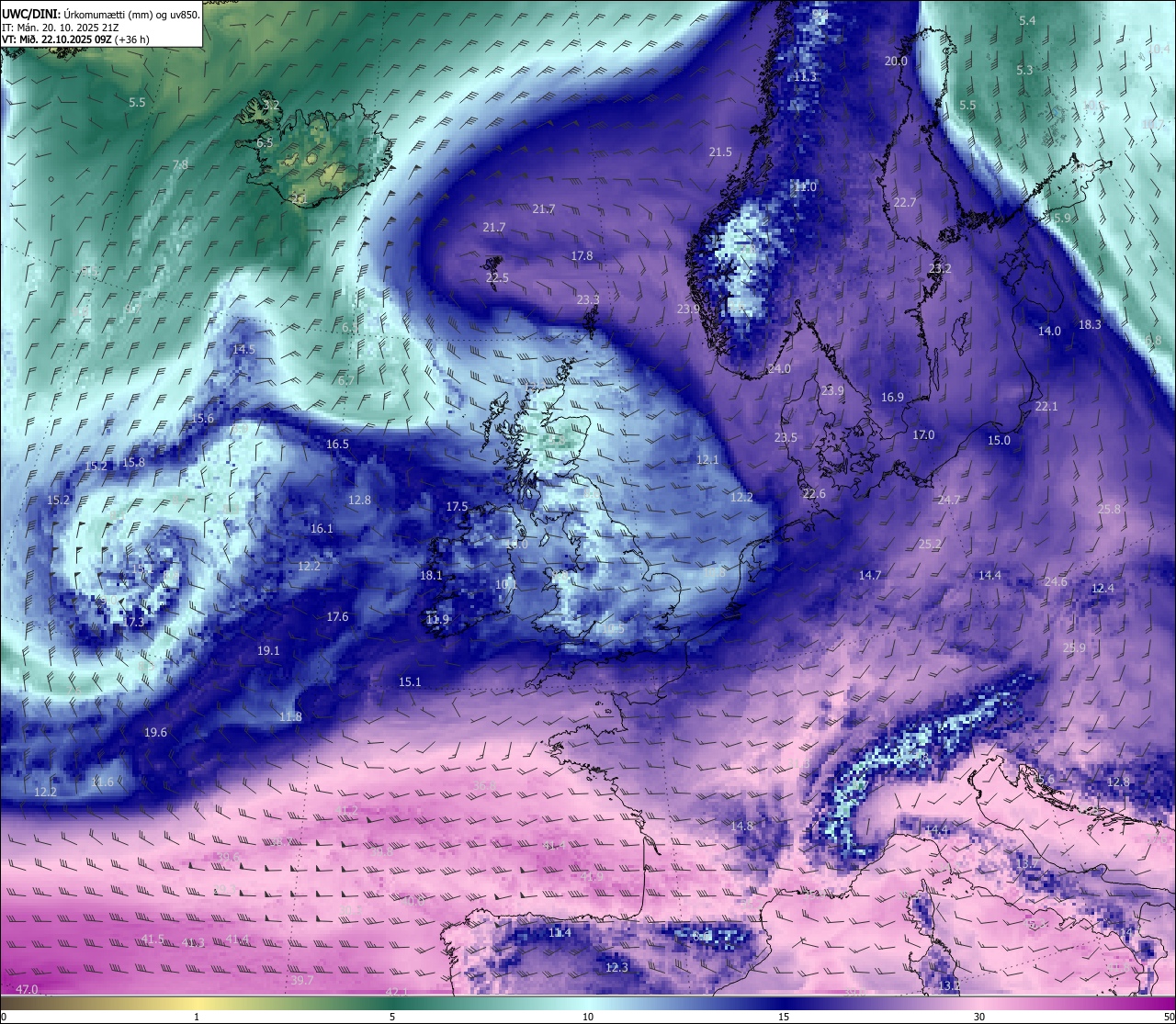The image size is (1176, 1024).
Task: Click the map value 14.0
Action: pyautogui.click(x=1049, y=332)
